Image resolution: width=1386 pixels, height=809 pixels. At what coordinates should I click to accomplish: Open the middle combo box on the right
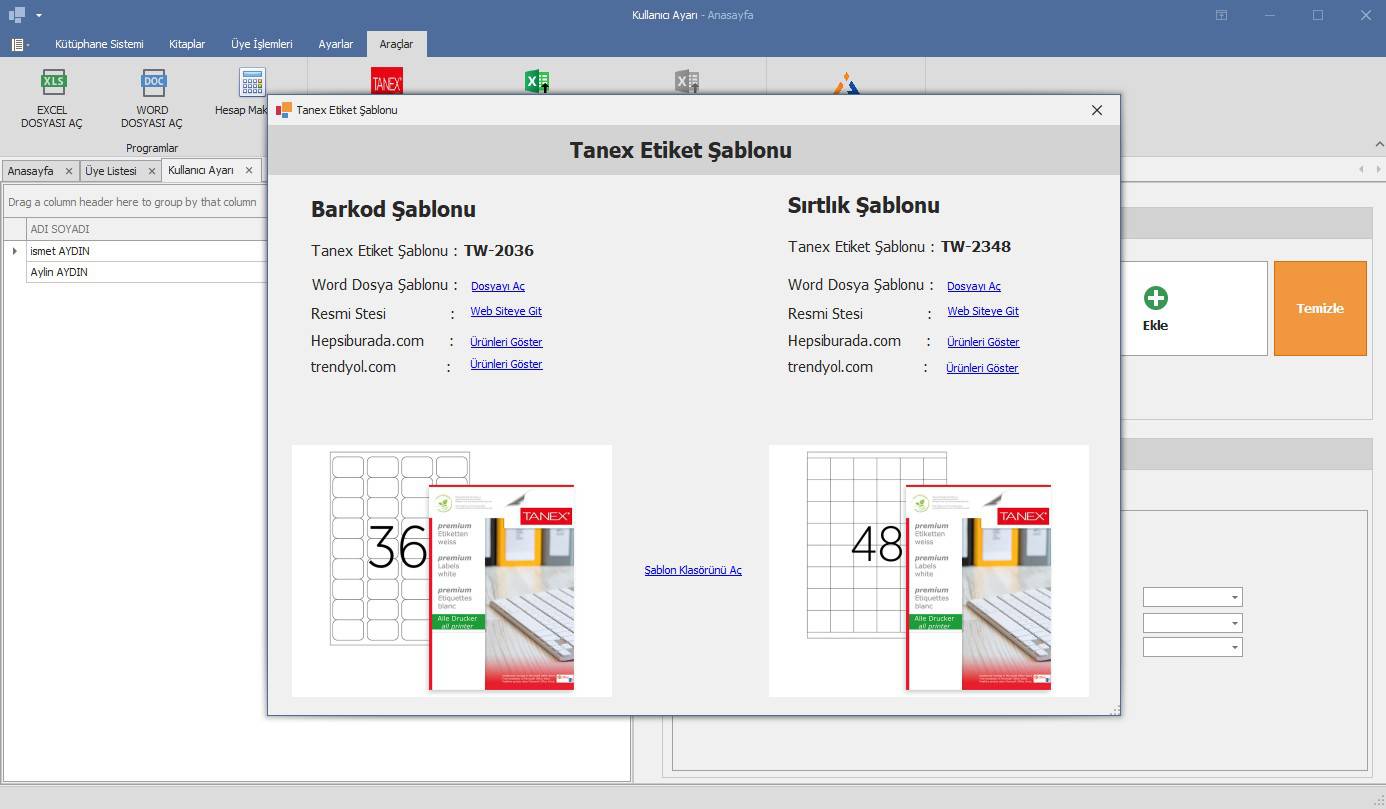tap(1235, 623)
